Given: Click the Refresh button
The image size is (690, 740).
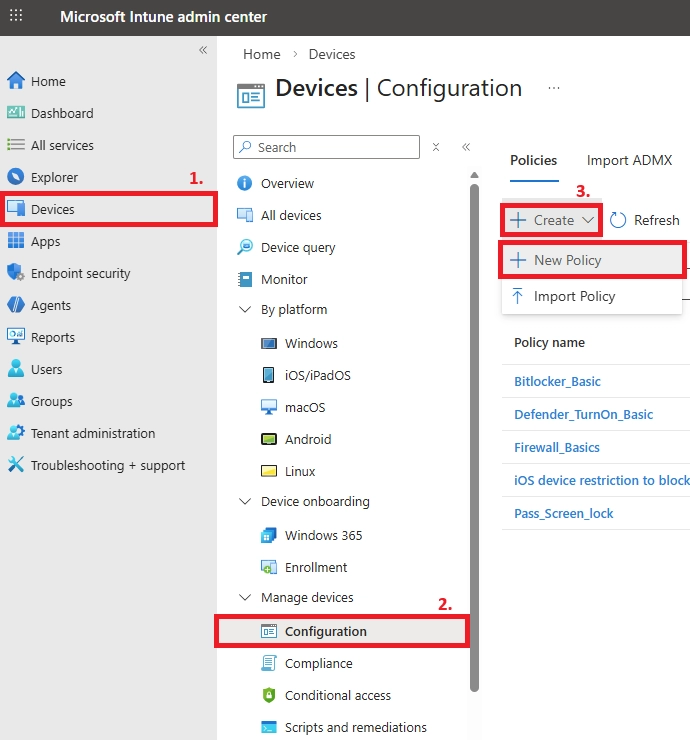Looking at the screenshot, I should [644, 220].
